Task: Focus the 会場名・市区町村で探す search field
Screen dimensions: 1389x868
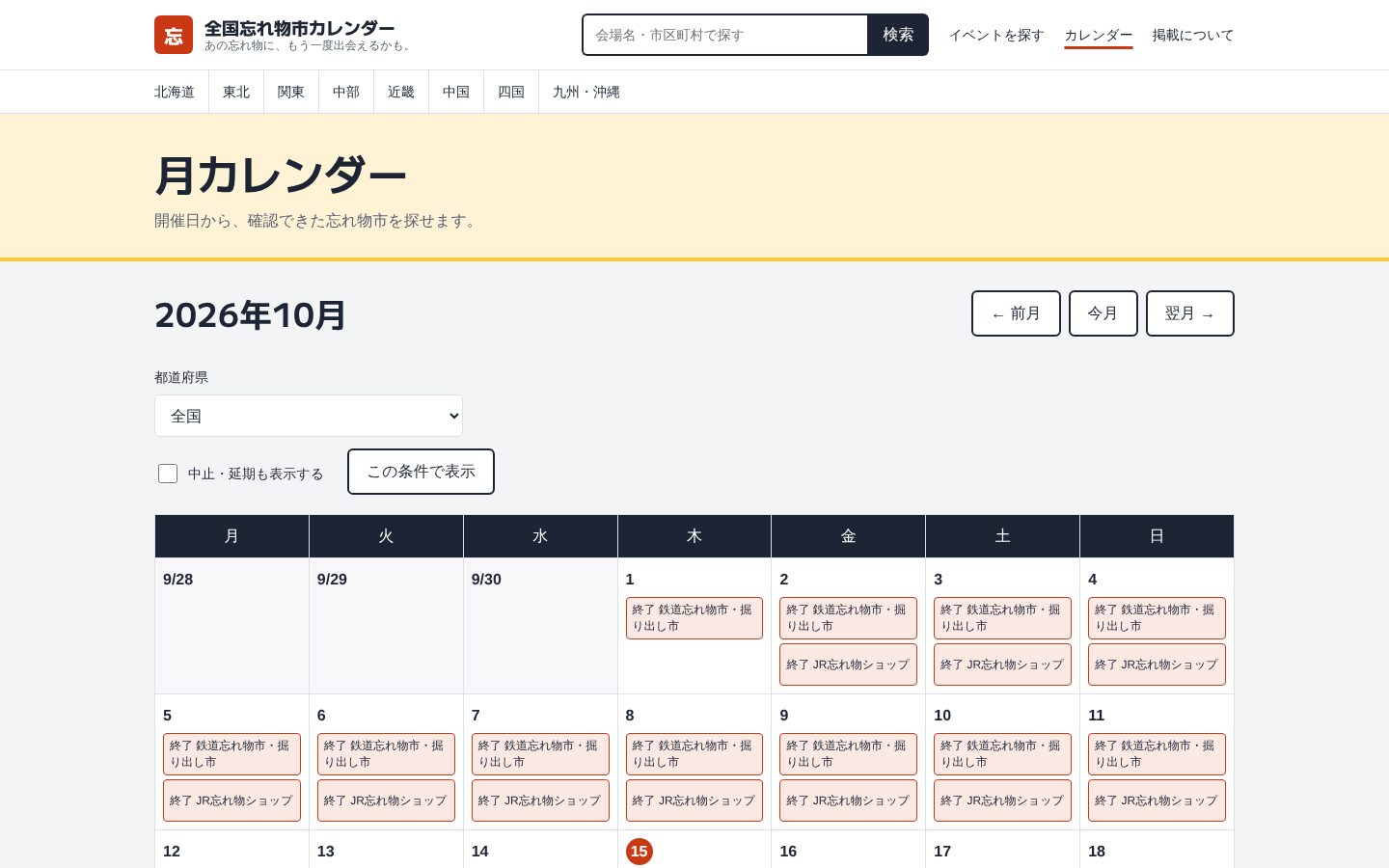Action: [x=725, y=35]
